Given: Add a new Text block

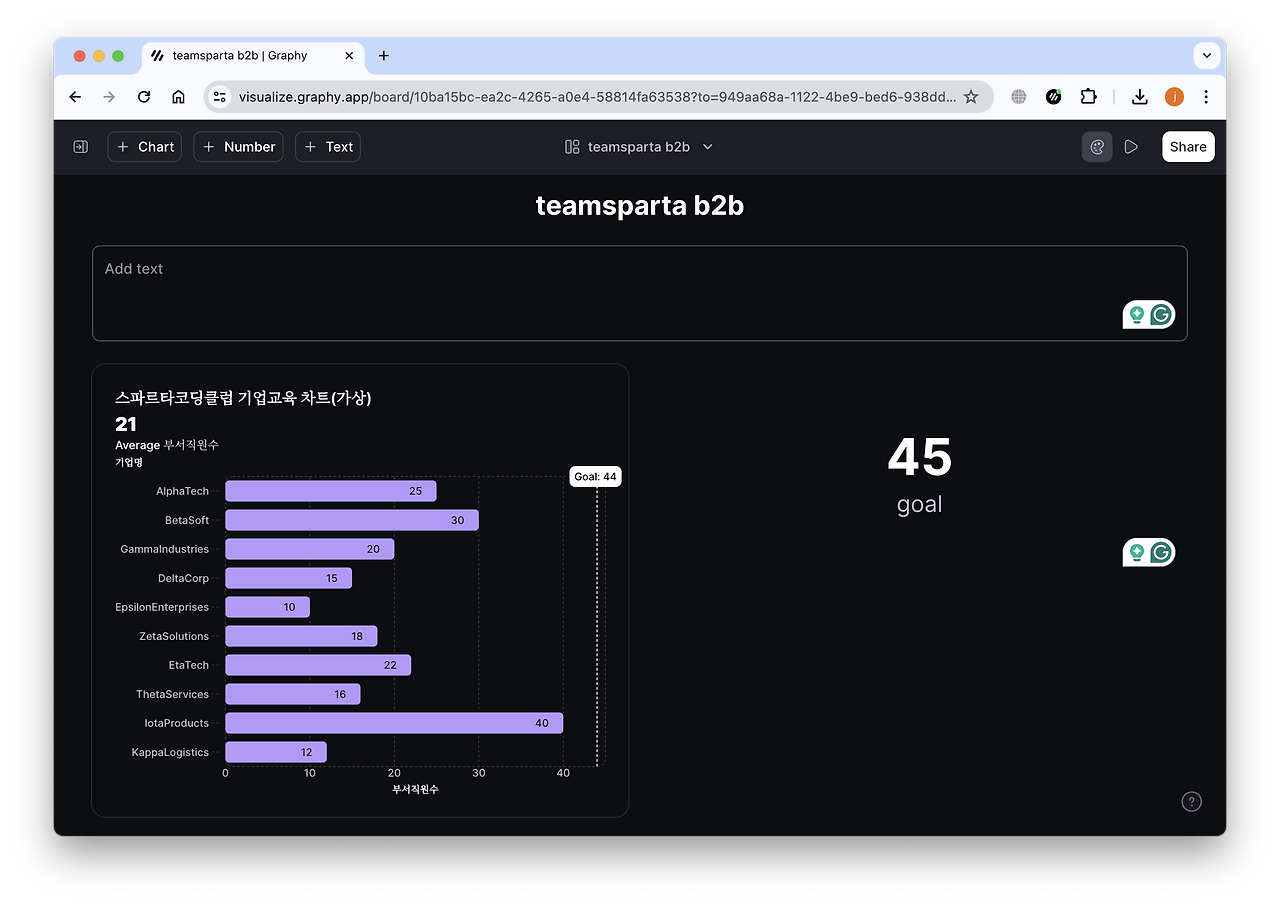Looking at the screenshot, I should pos(328,147).
